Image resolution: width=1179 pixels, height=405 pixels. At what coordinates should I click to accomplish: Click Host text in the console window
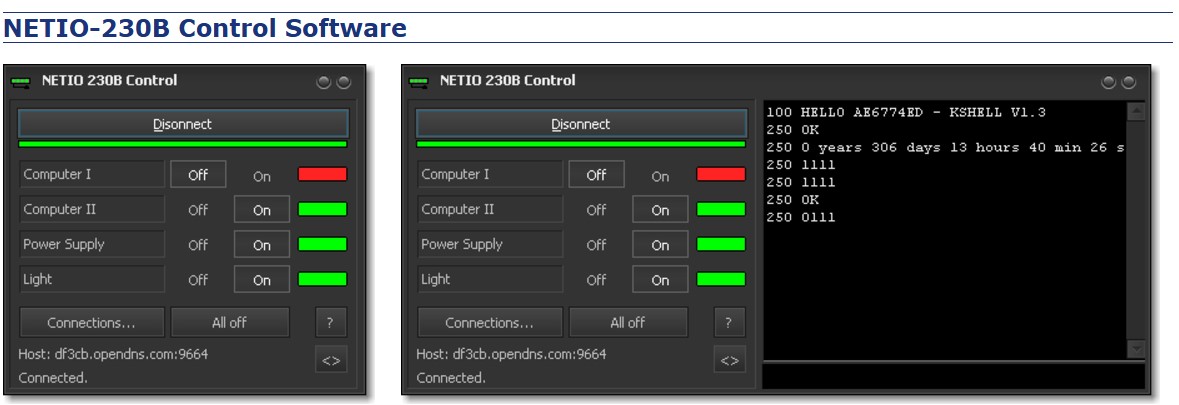pyautogui.click(x=511, y=354)
